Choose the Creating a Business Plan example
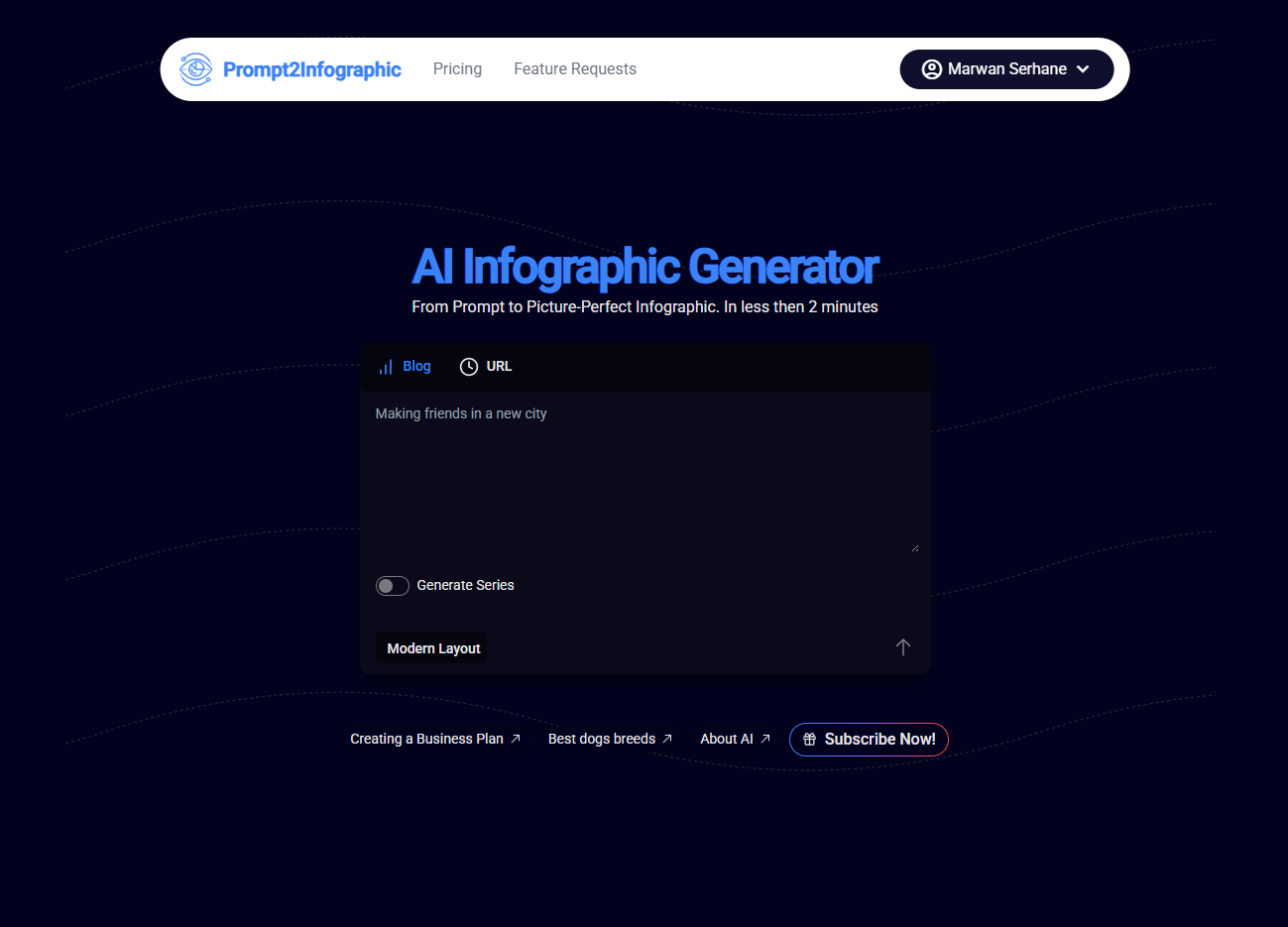 [426, 740]
